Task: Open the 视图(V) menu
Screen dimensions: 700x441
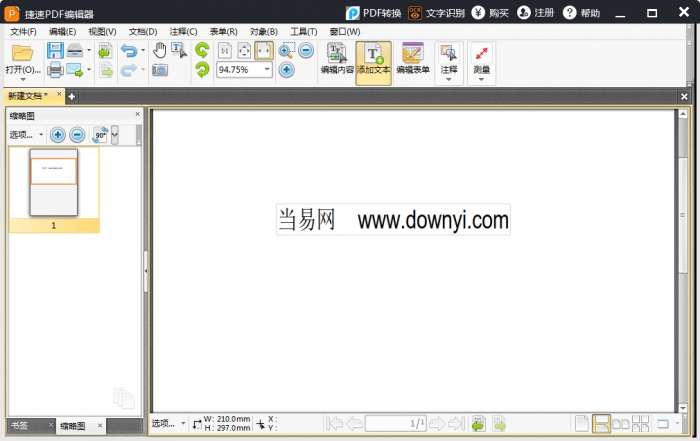Action: point(102,32)
